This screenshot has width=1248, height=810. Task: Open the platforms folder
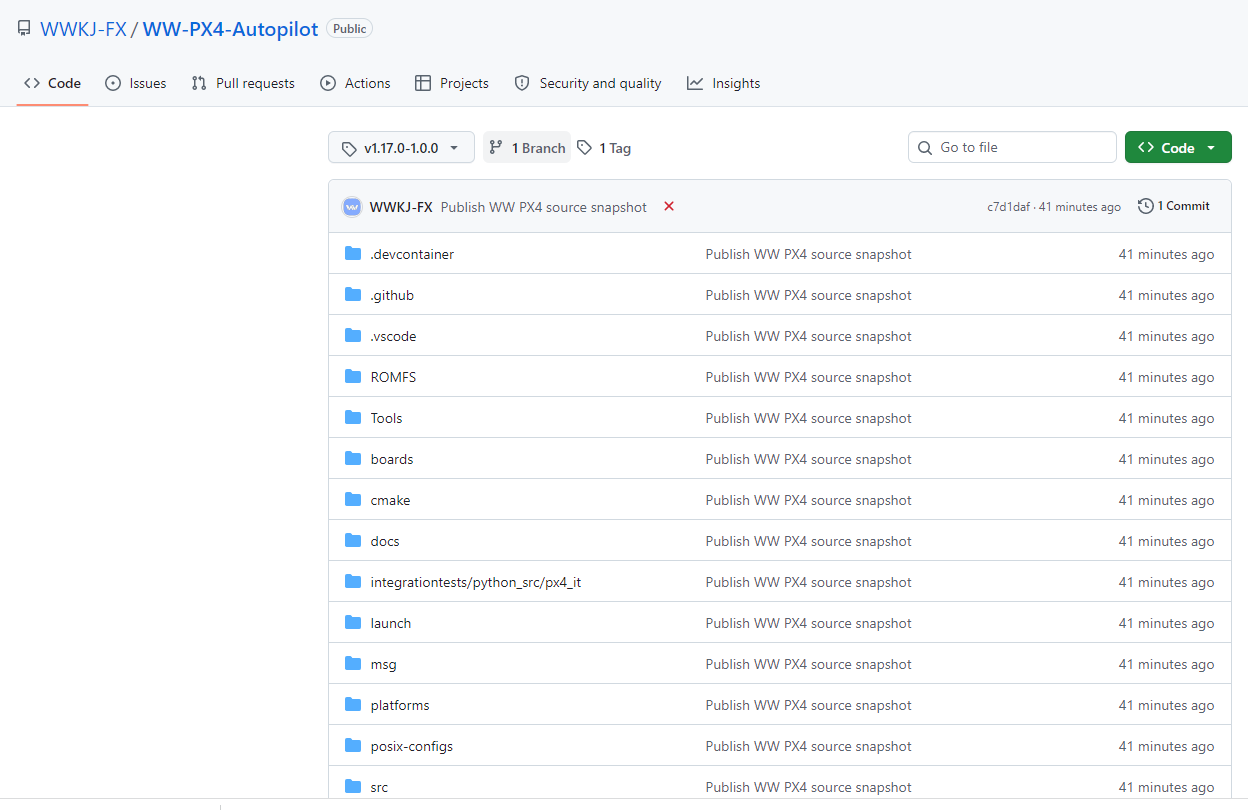pos(400,705)
